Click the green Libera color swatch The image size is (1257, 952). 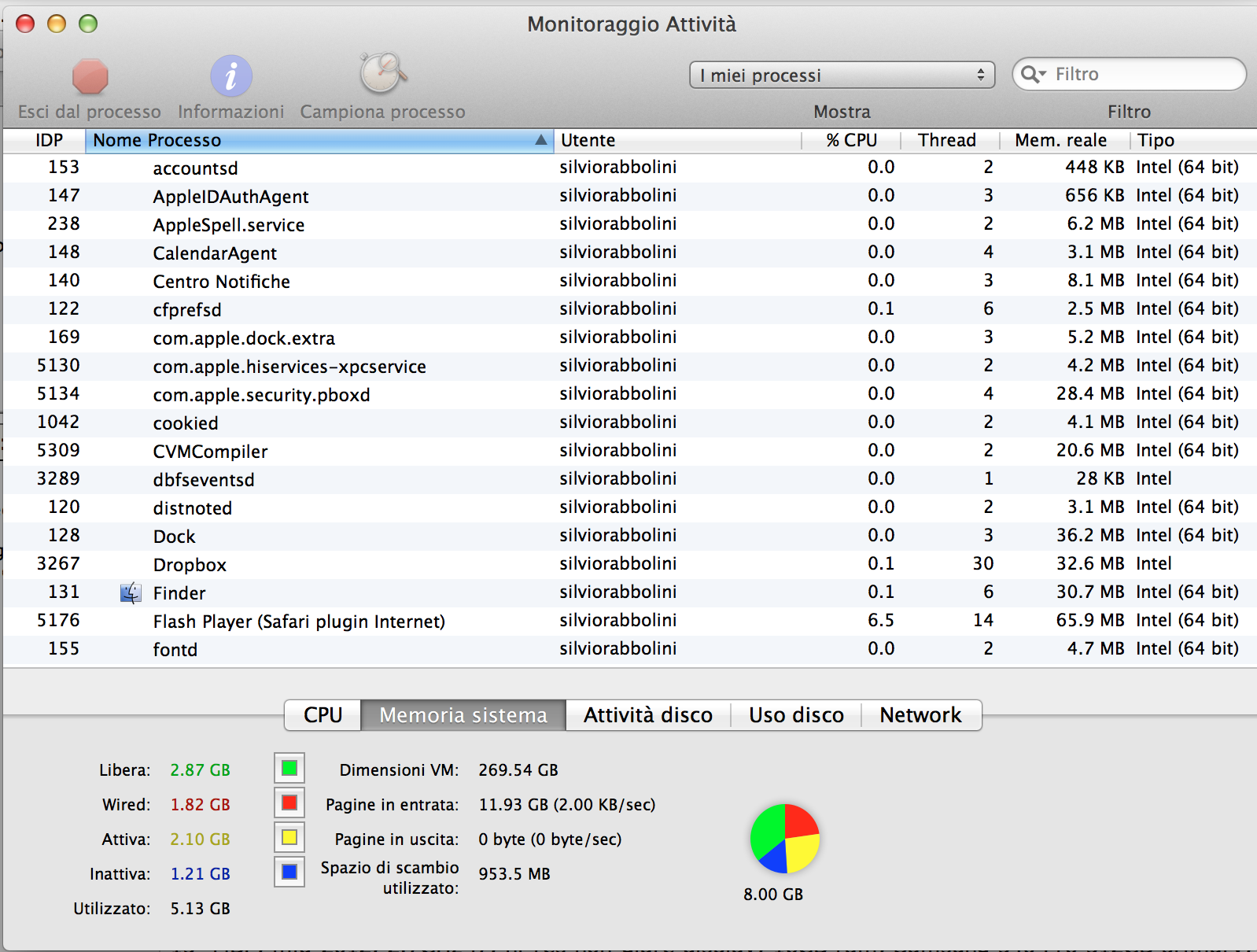coord(289,768)
